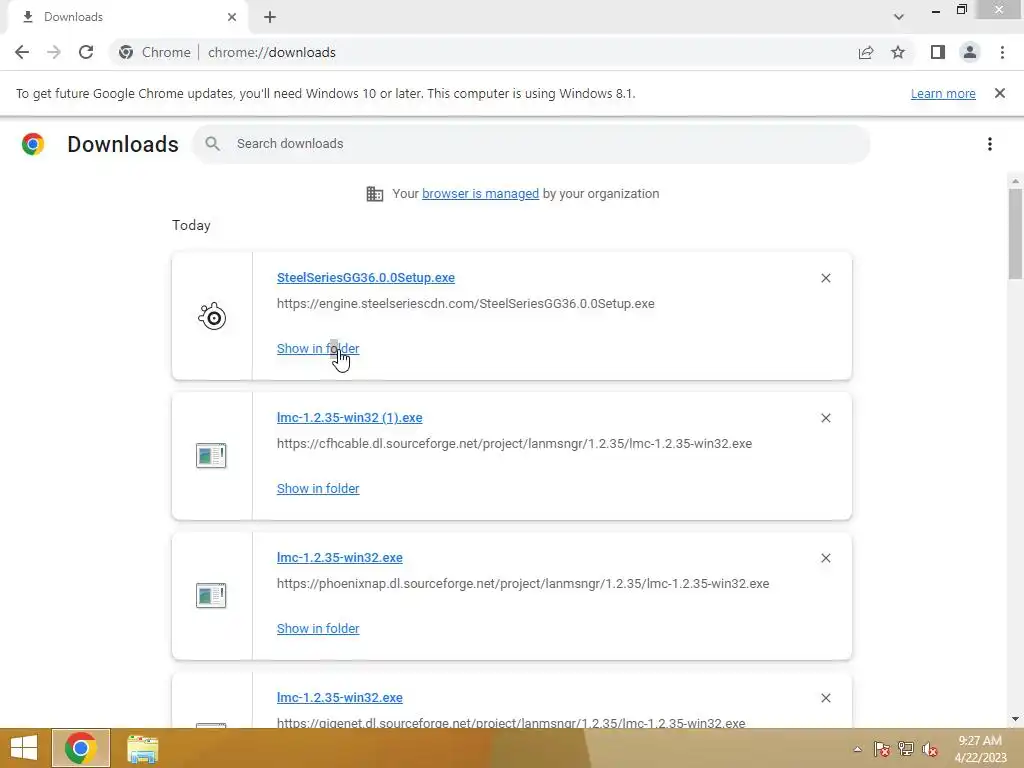Go back using the browser back arrow
This screenshot has height=768, width=1024.
click(x=22, y=52)
